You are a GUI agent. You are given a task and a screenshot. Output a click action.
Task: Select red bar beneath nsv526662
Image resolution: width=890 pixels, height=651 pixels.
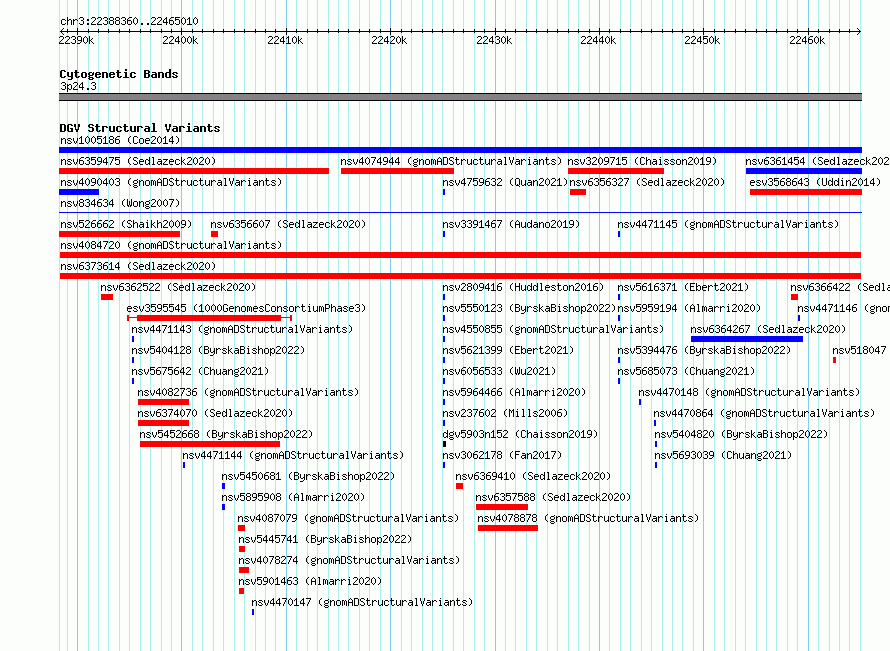(x=120, y=234)
